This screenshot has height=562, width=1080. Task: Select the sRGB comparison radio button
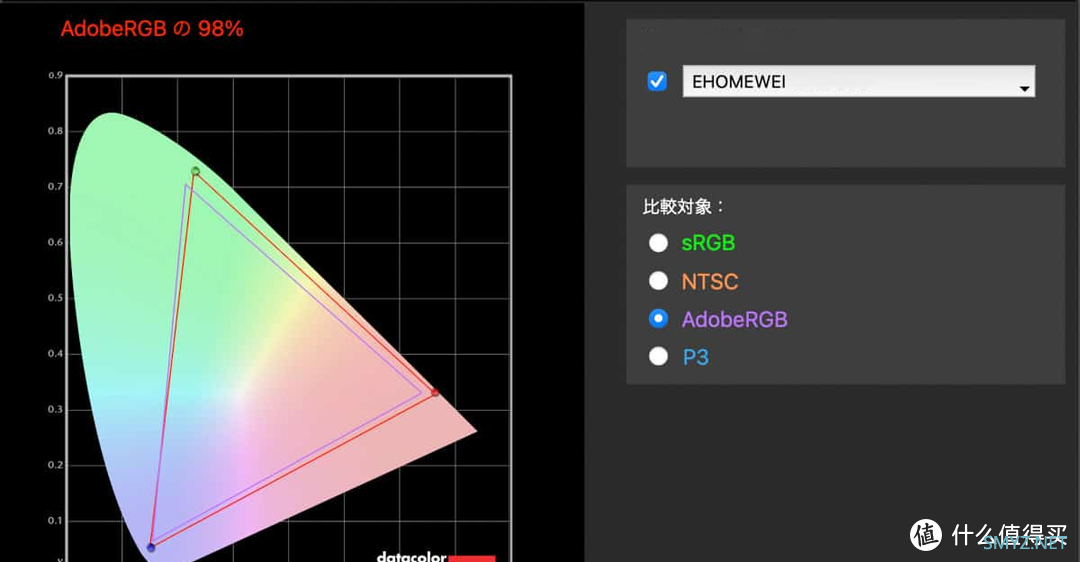(x=658, y=242)
